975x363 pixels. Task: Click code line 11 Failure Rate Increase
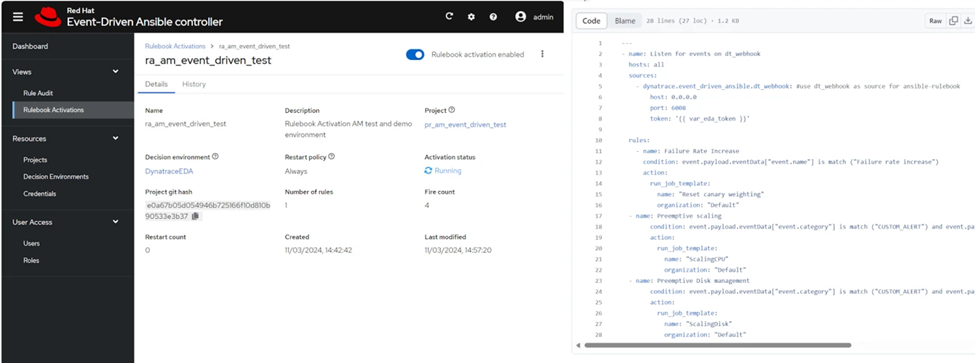click(687, 151)
